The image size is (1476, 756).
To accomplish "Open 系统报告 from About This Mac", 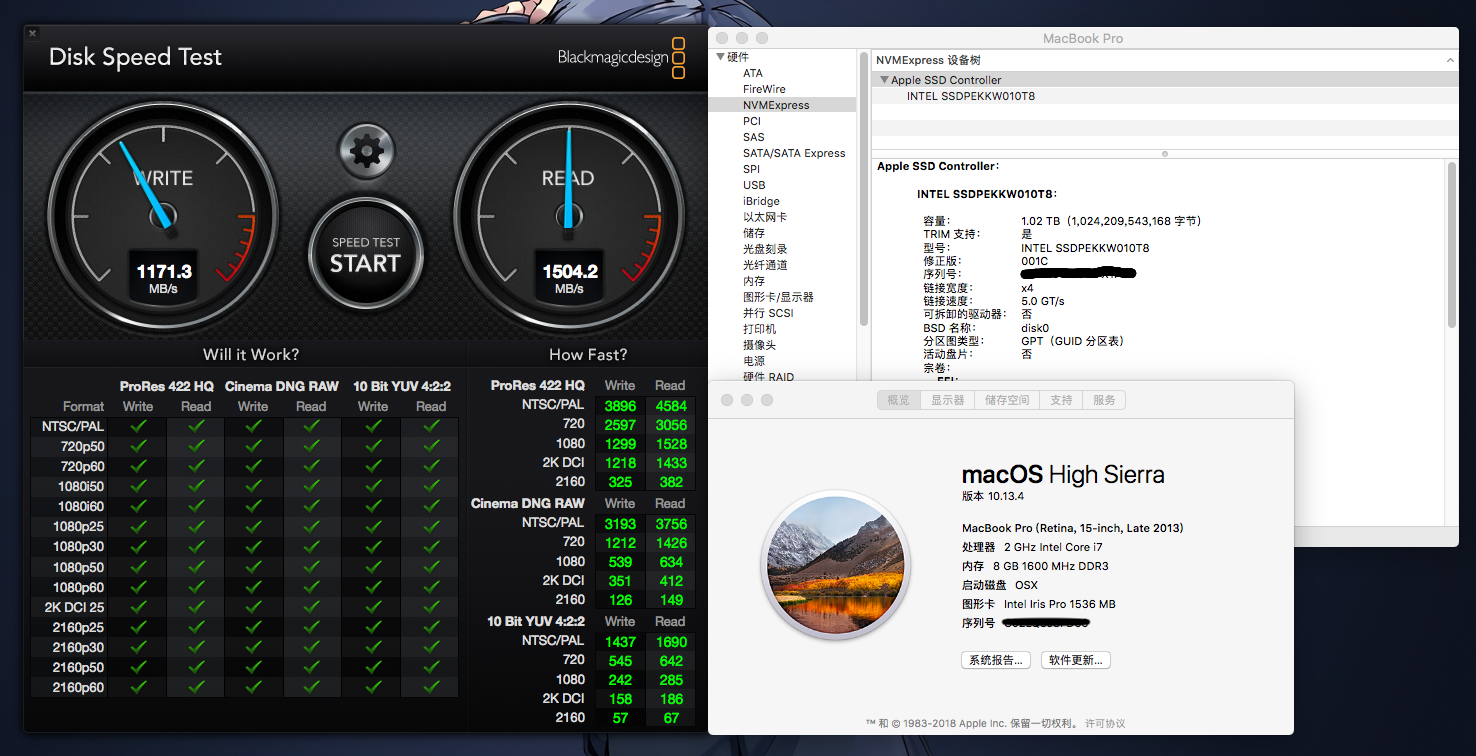I will 995,660.
